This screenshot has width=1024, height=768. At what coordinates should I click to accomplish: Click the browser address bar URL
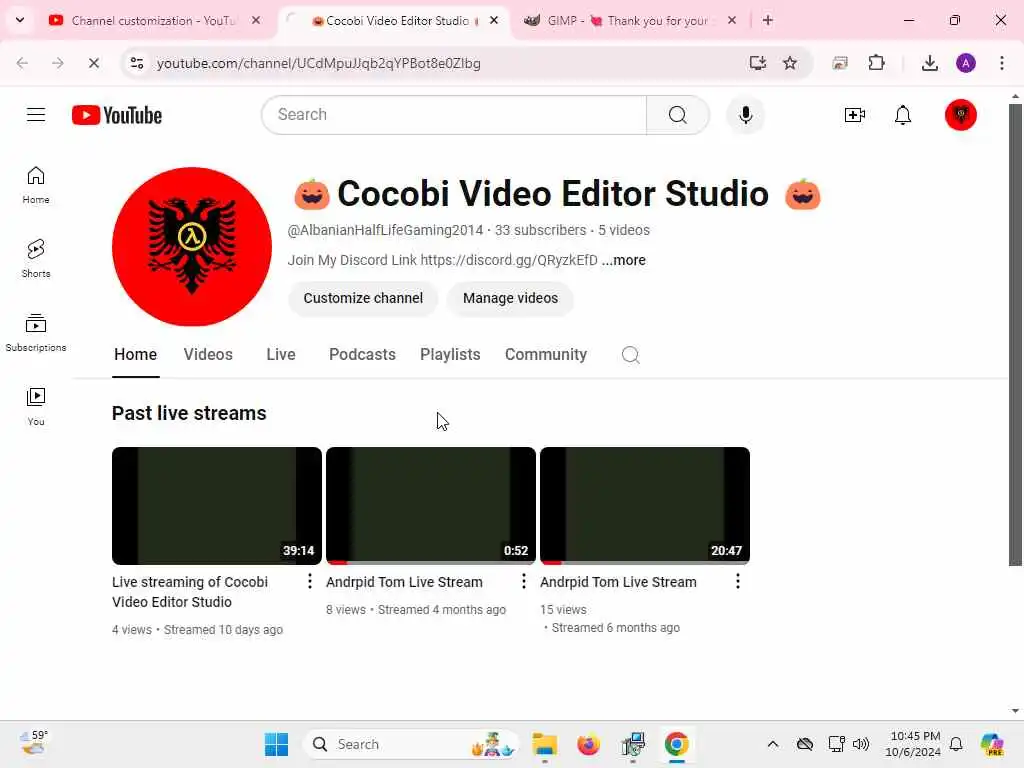pos(319,63)
